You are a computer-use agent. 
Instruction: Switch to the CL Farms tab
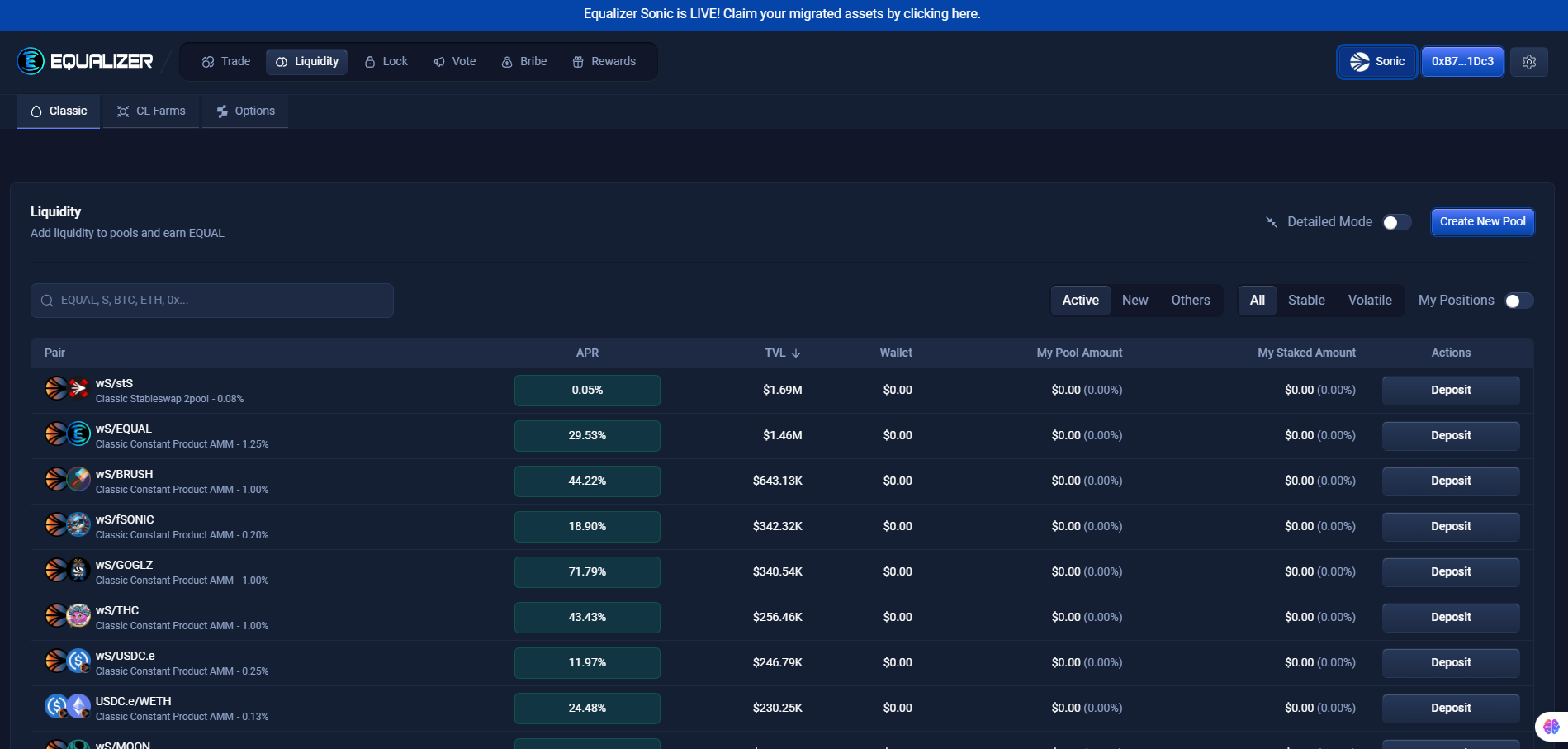pos(151,111)
